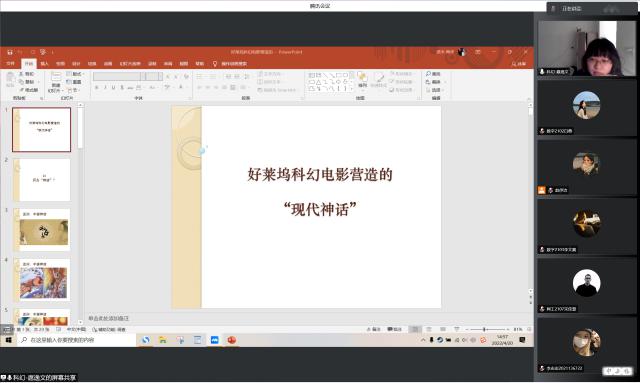Expand 形状填充 shape fill dropdown
640x383 pixels.
pyautogui.click(x=402, y=74)
